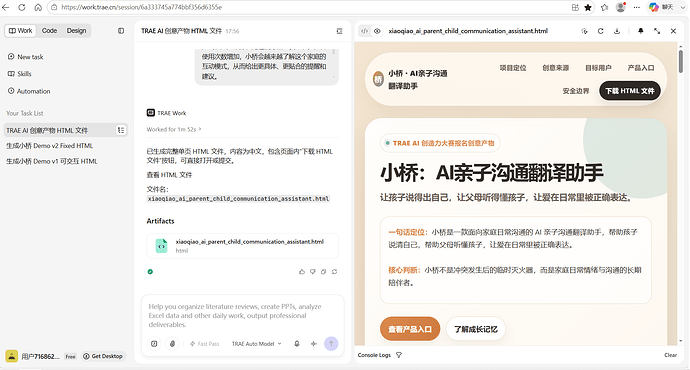Clear the console logs
Screen dimensions: 690x370
[x=671, y=355]
